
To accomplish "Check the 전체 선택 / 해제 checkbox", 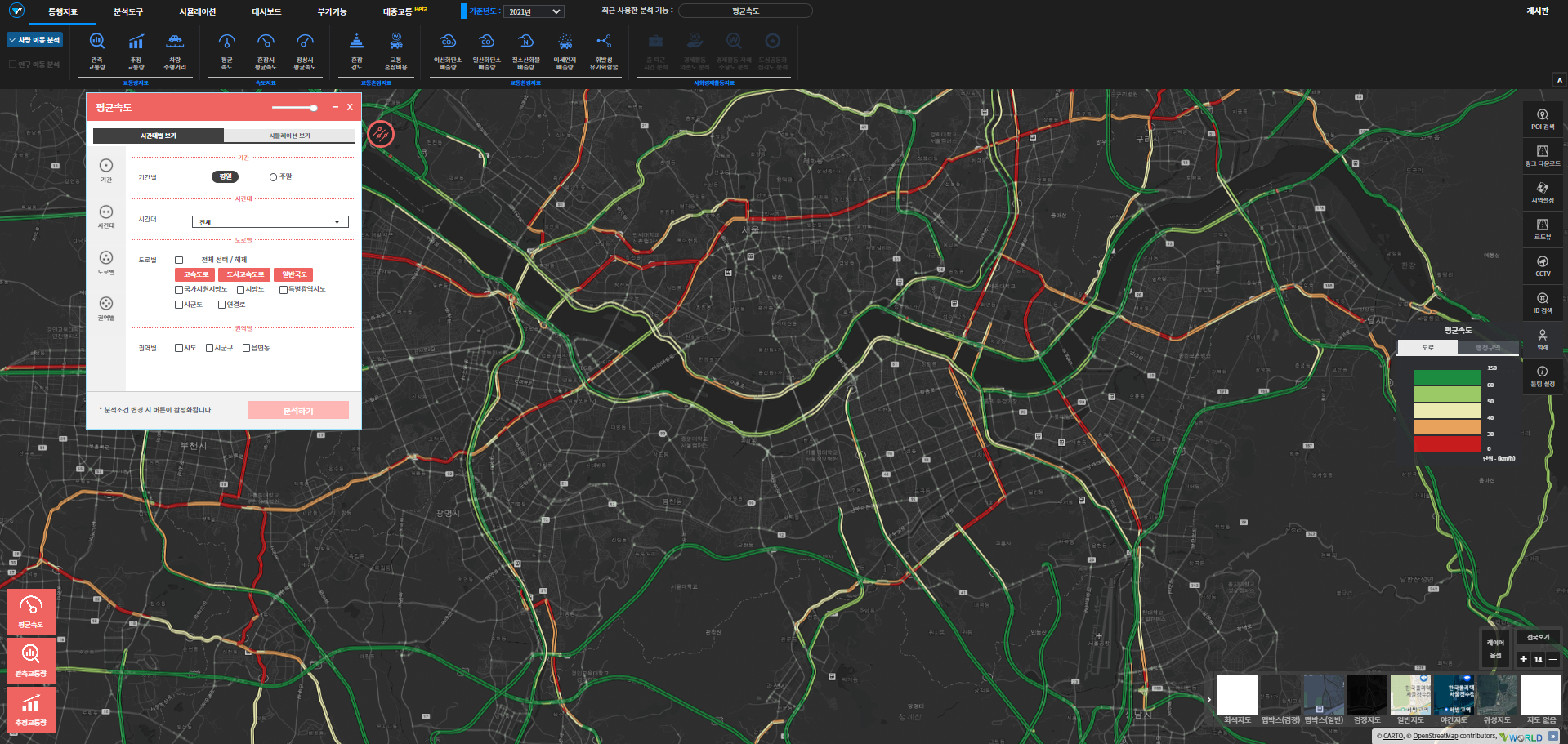I will [179, 260].
